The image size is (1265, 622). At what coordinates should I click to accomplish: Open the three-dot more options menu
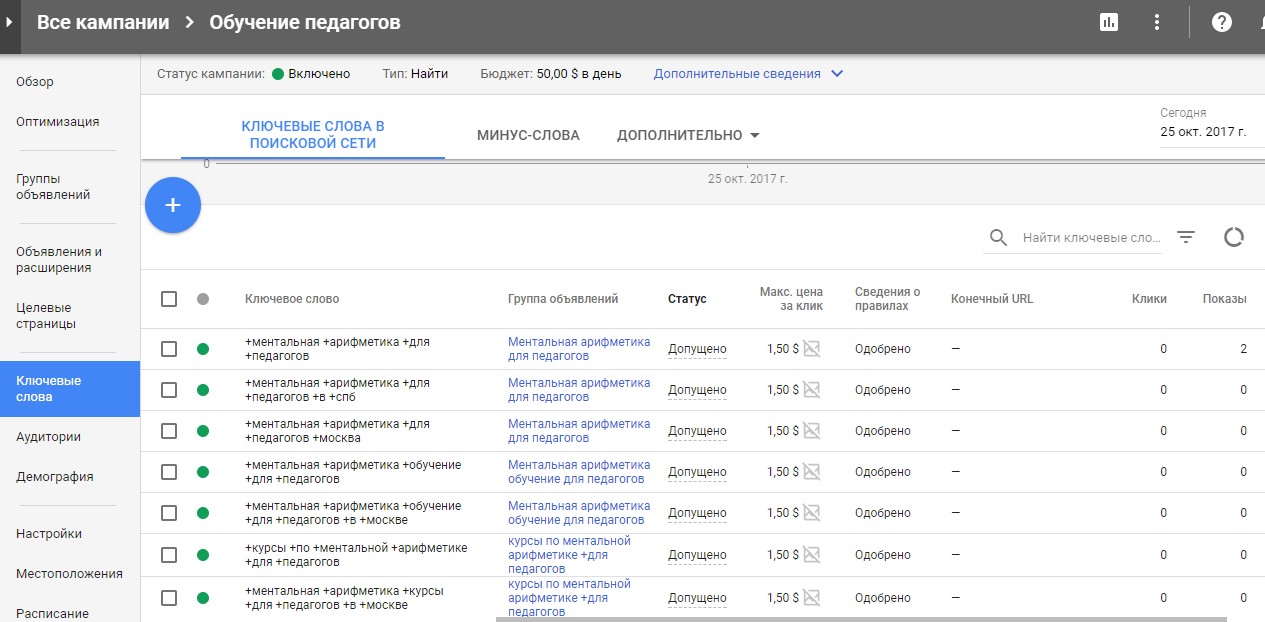(x=1157, y=22)
